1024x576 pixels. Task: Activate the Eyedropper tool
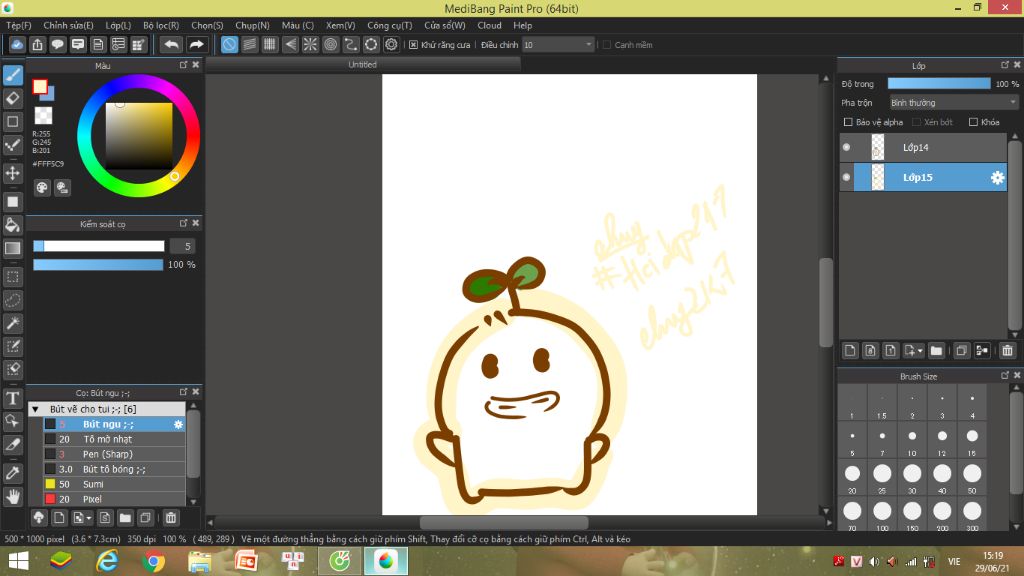click(x=12, y=473)
